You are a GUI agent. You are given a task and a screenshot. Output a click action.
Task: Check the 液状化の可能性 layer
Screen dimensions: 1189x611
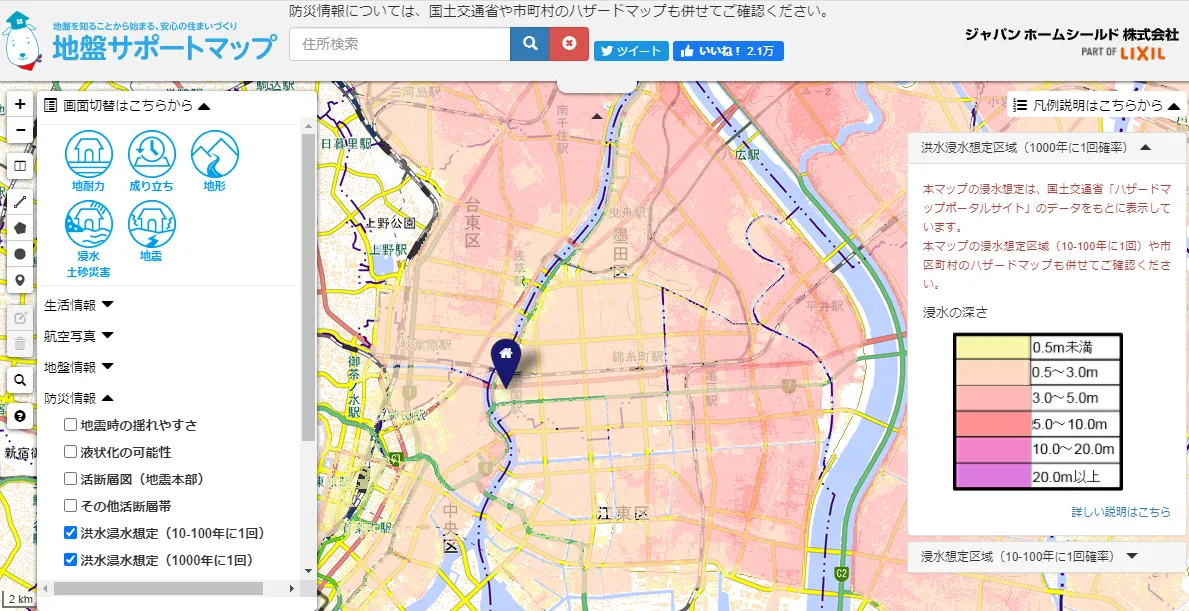pyautogui.click(x=71, y=452)
